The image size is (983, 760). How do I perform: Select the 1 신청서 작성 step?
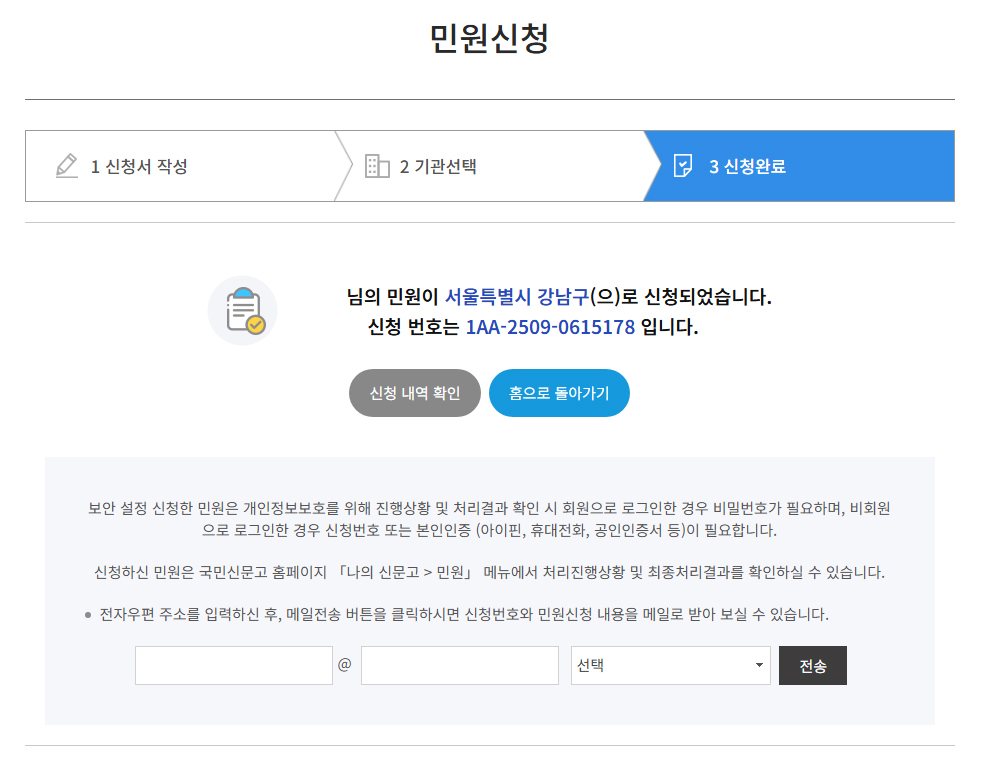[x=181, y=166]
